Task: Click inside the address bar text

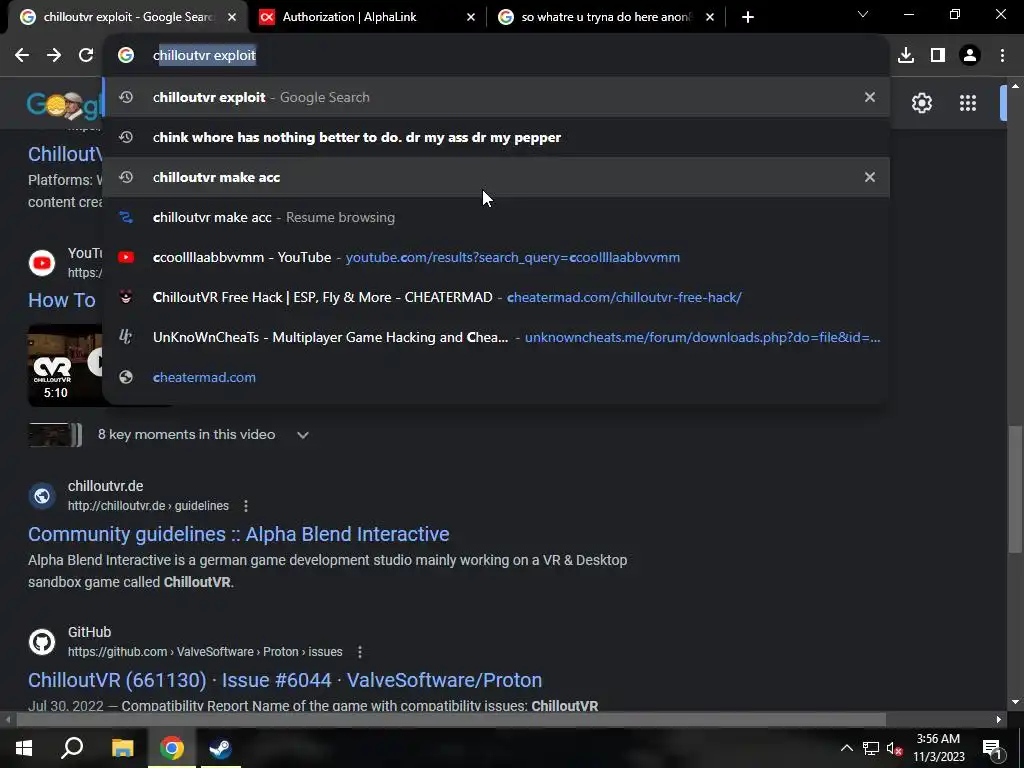Action: point(204,56)
